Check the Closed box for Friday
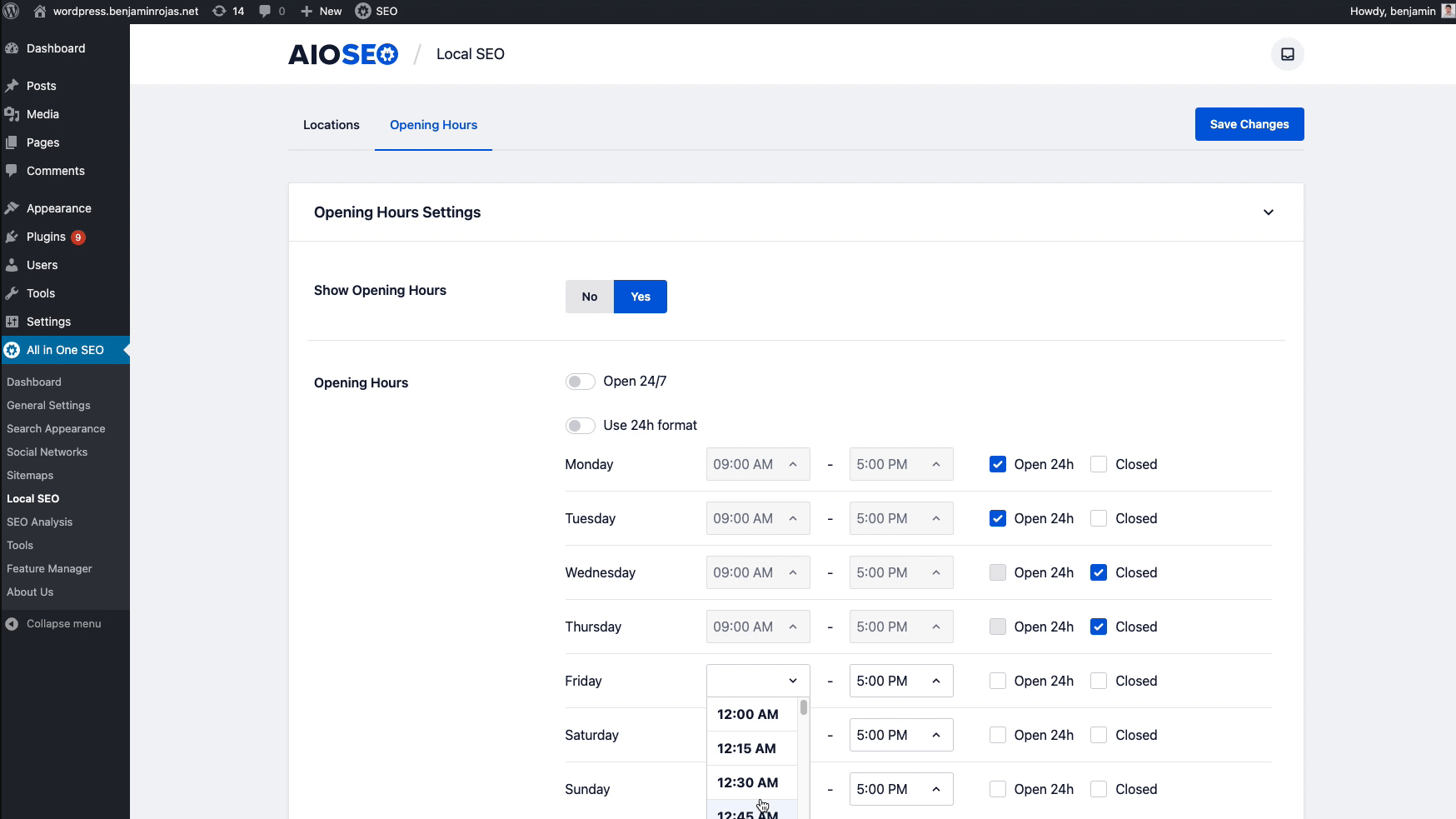The image size is (1456, 819). pyautogui.click(x=1099, y=681)
